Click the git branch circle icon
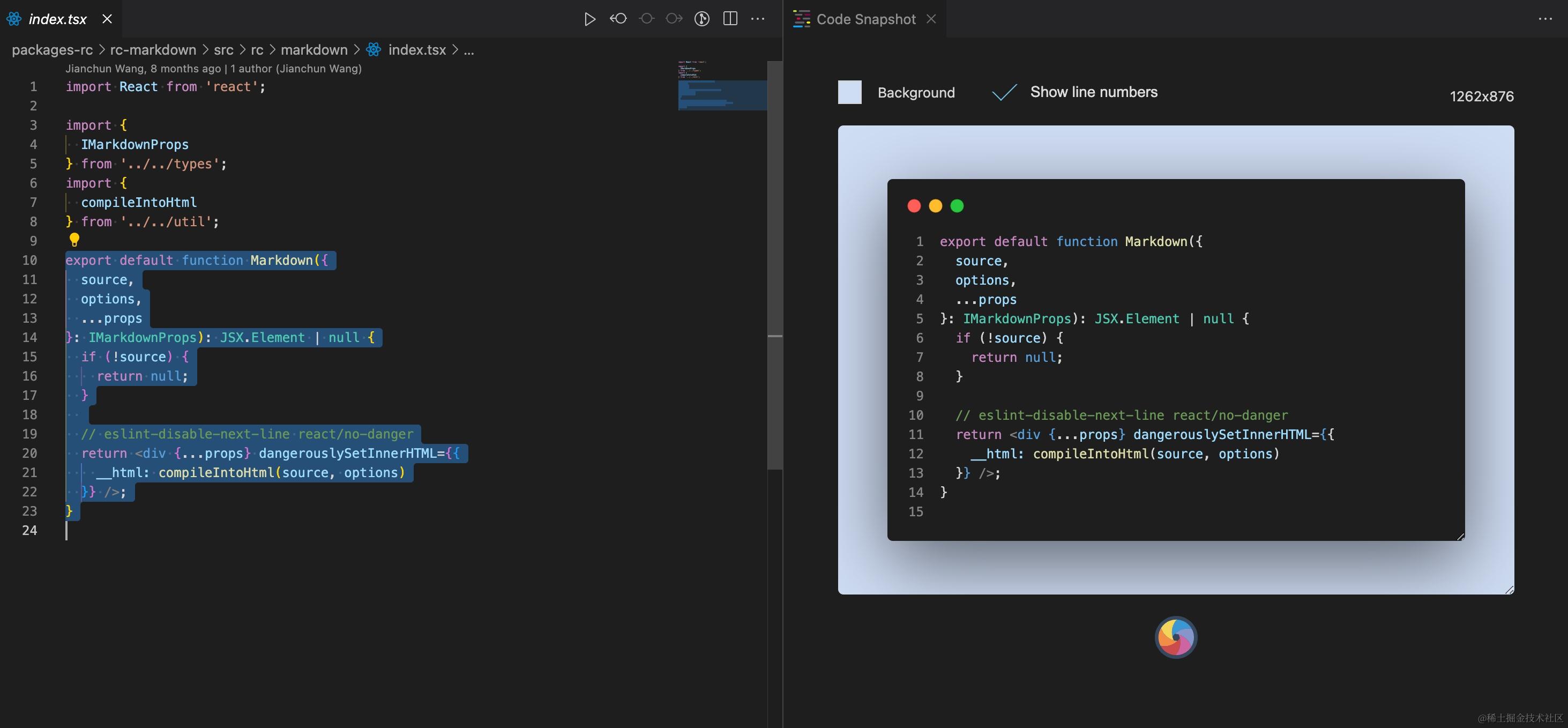This screenshot has width=1568, height=728. pyautogui.click(x=702, y=19)
